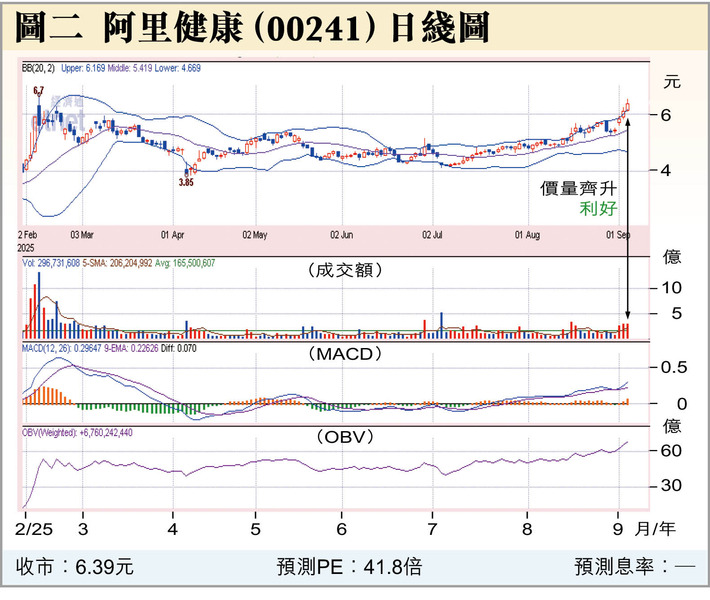Click the Upper: 6.169 Bollinger value

83,68
